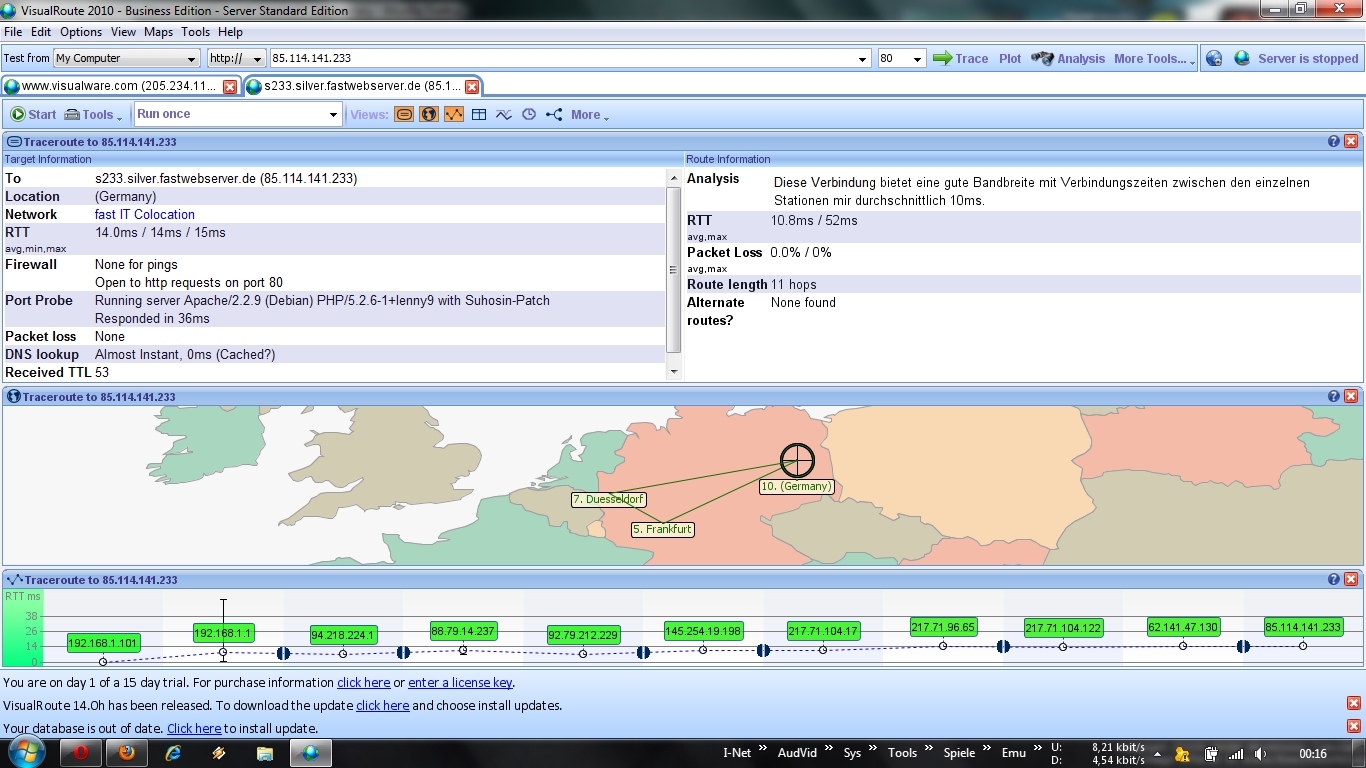Dismiss the VisualRoute 14.0h update notice

1354,704
